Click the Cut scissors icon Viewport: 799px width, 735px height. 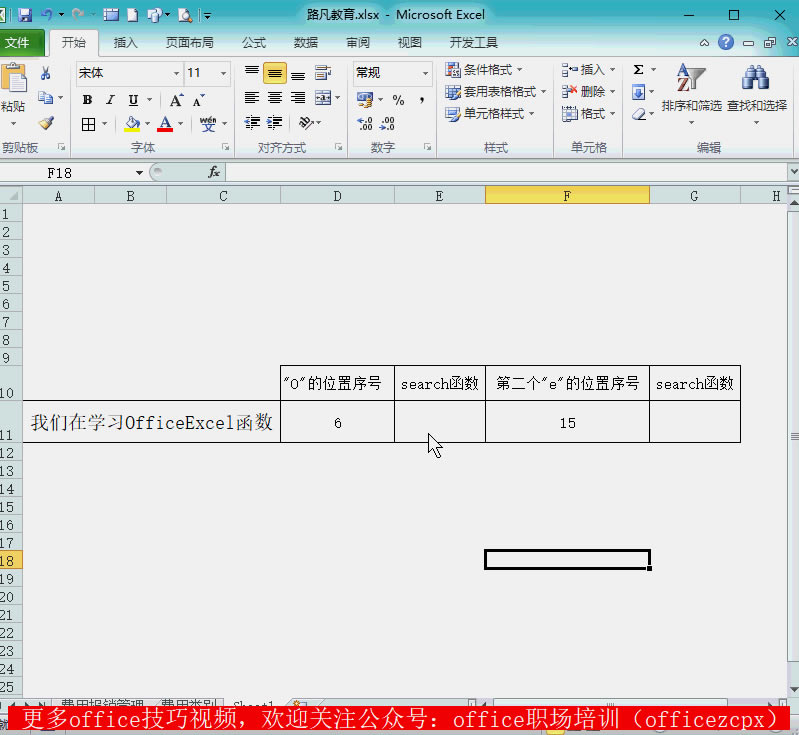[x=46, y=73]
